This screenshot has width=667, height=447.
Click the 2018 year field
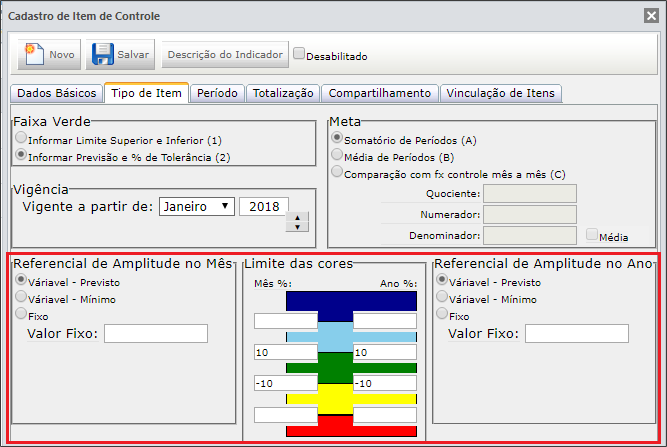pos(264,206)
